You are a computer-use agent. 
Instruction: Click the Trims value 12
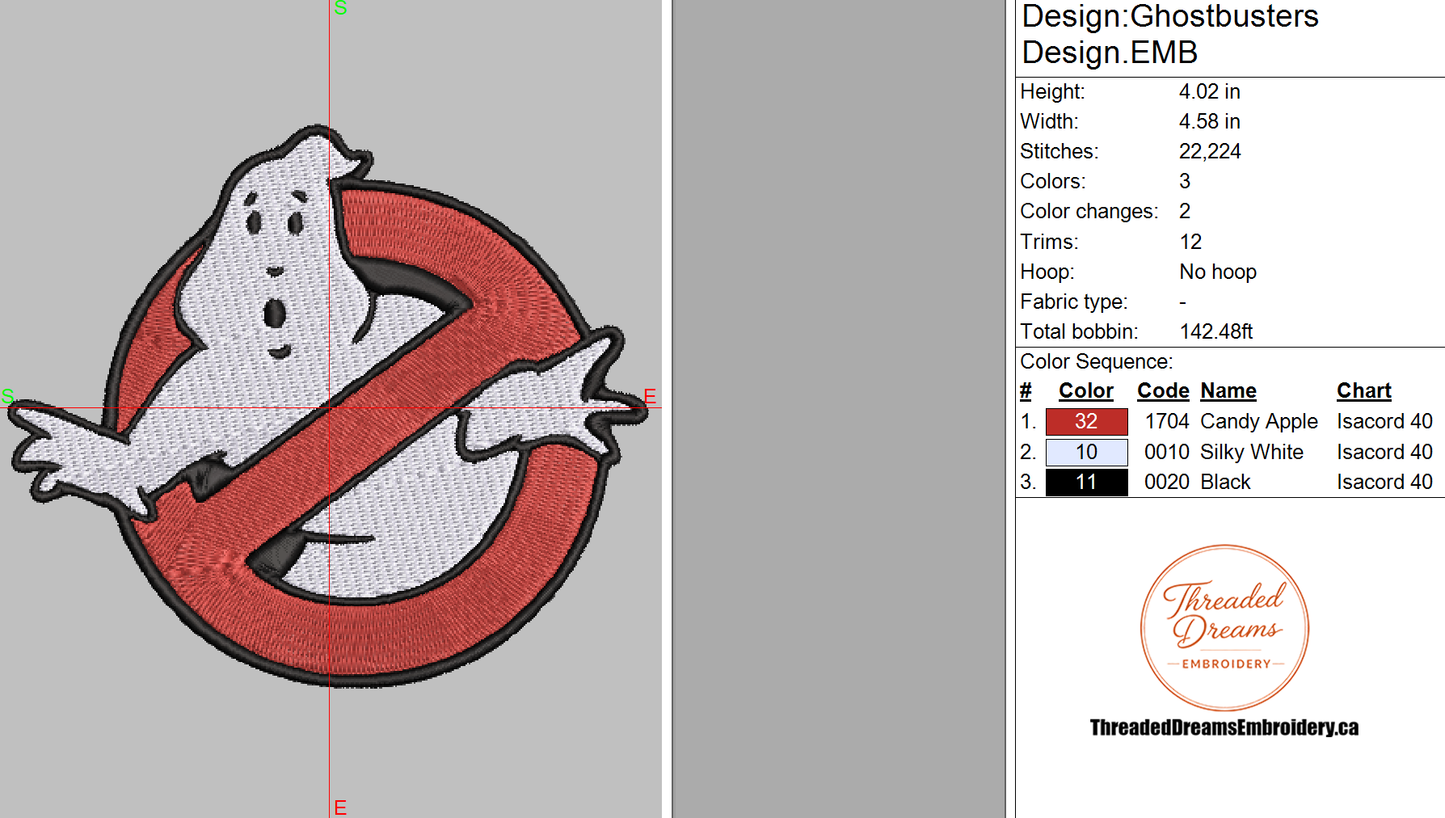(1190, 241)
